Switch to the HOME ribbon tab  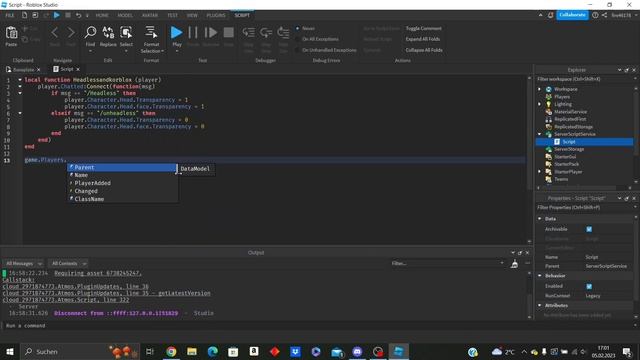pos(102,15)
